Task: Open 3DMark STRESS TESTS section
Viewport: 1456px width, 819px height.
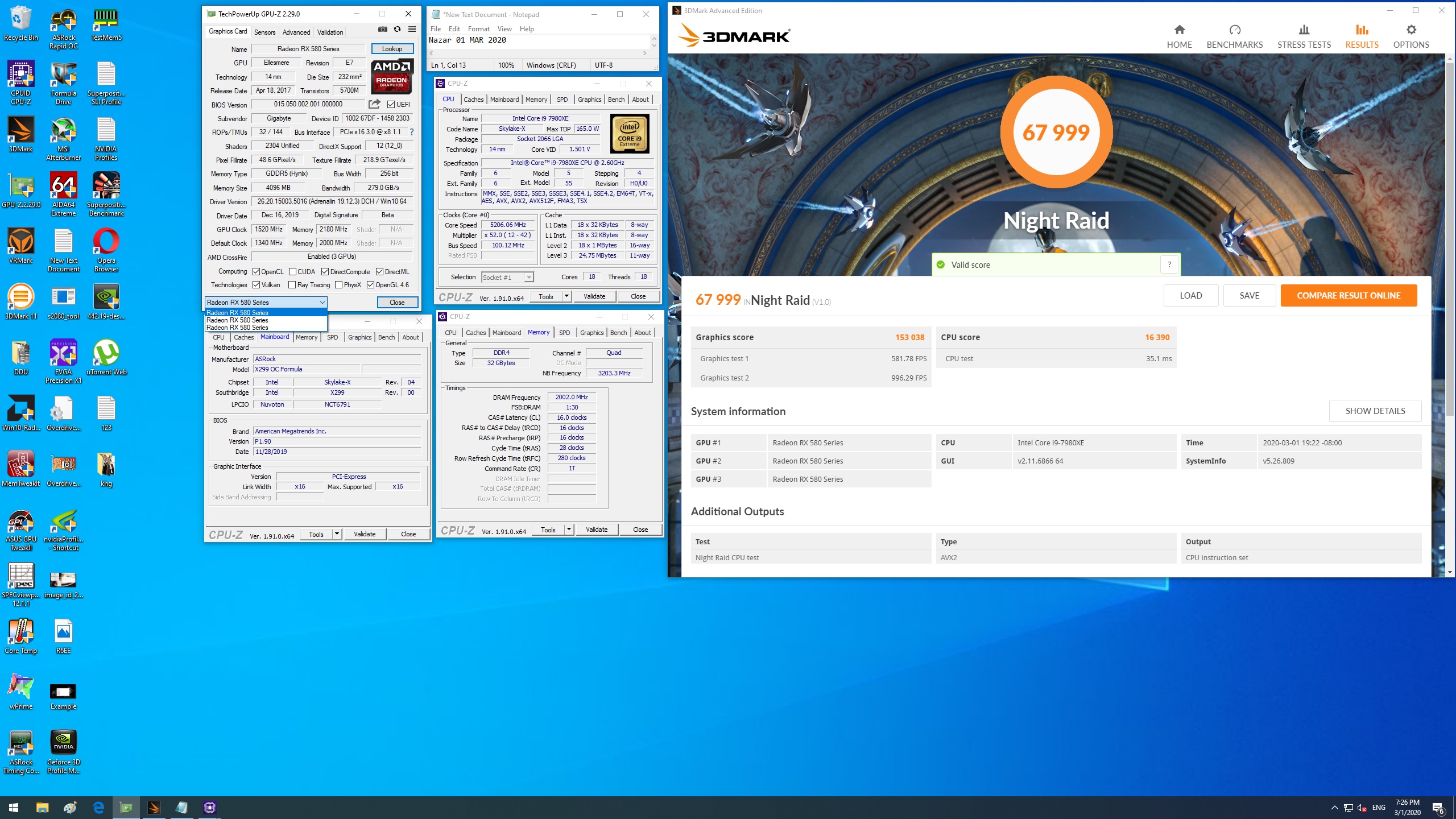Action: [x=1304, y=36]
